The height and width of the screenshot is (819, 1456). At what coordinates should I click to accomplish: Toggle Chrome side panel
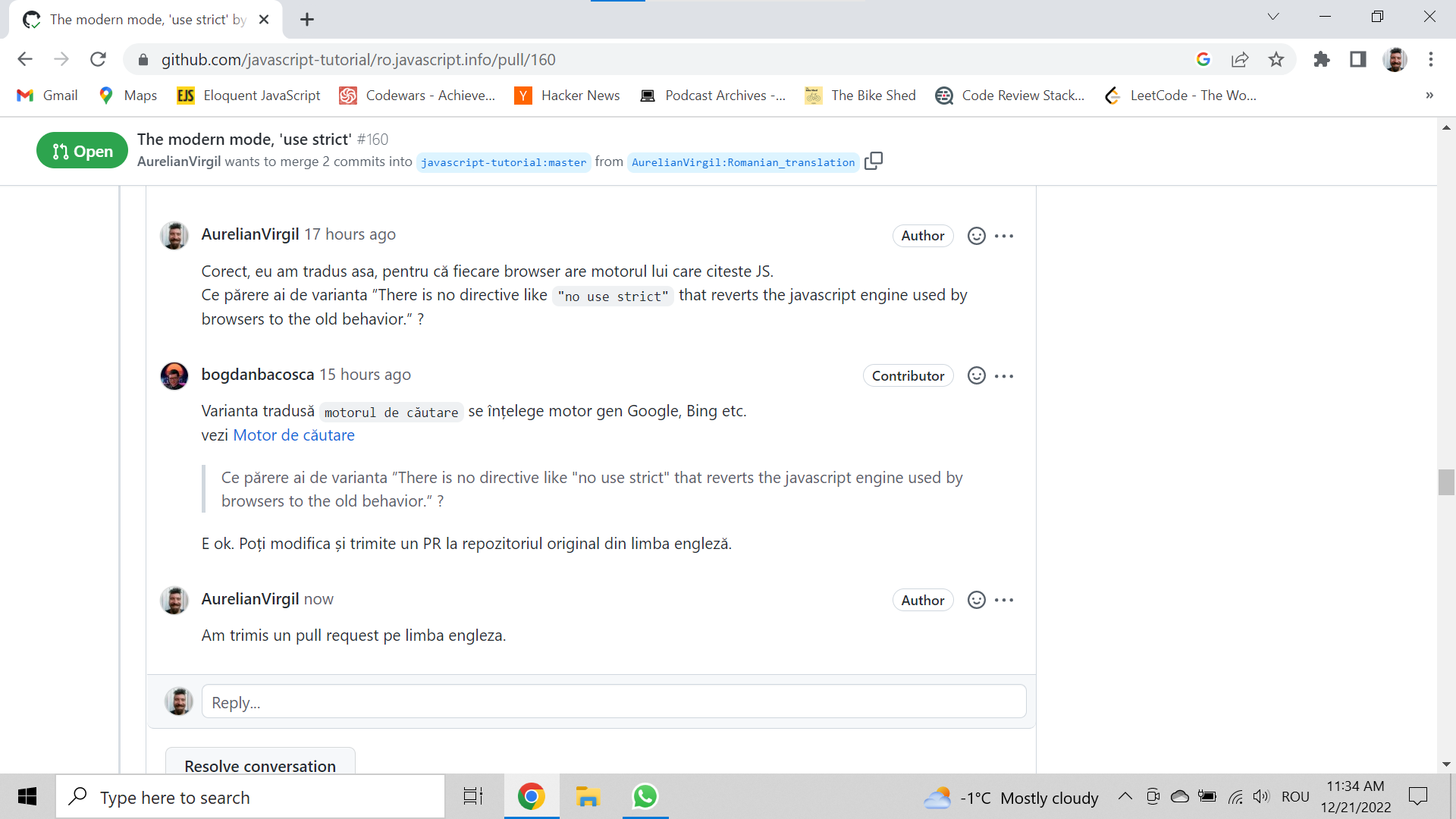click(1357, 59)
